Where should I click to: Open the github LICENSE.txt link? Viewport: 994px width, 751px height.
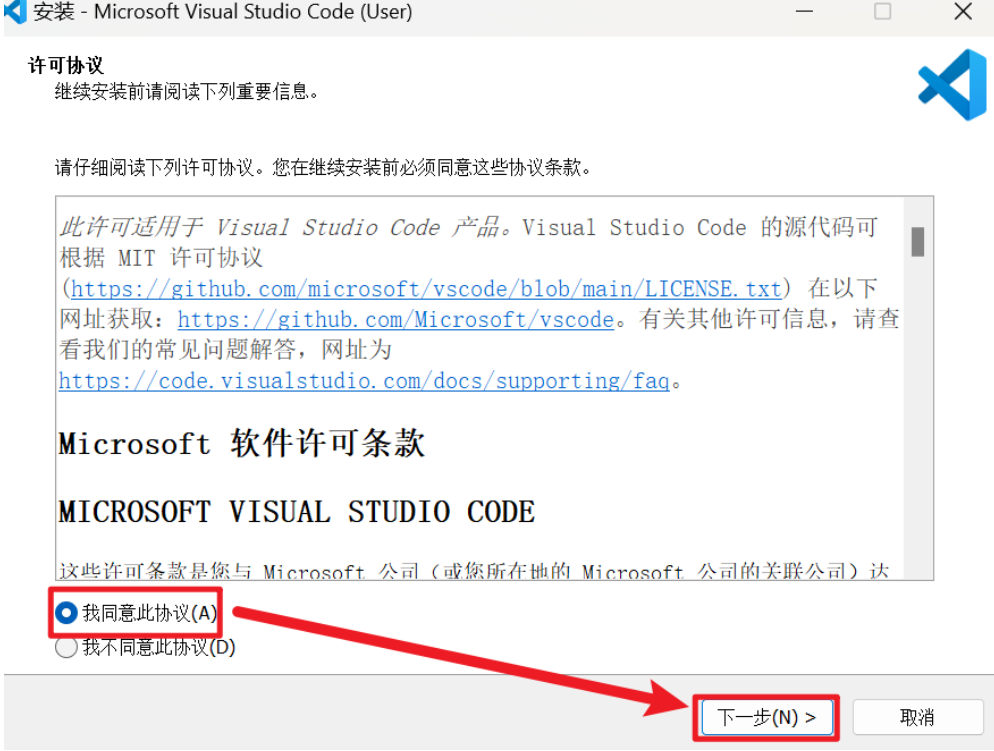pyautogui.click(x=425, y=289)
